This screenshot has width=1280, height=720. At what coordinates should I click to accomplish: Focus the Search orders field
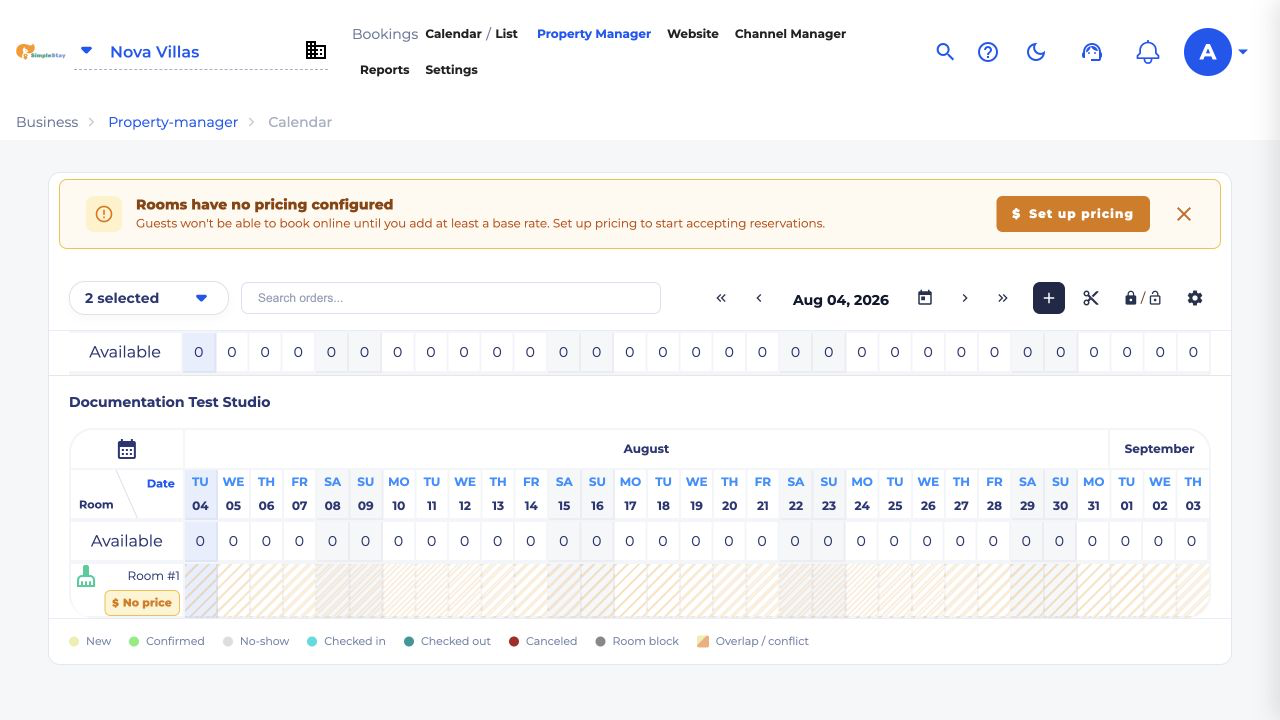click(x=451, y=298)
